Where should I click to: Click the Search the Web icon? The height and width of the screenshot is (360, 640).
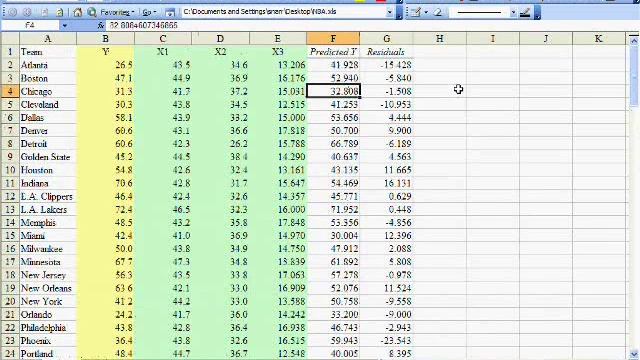click(92, 12)
